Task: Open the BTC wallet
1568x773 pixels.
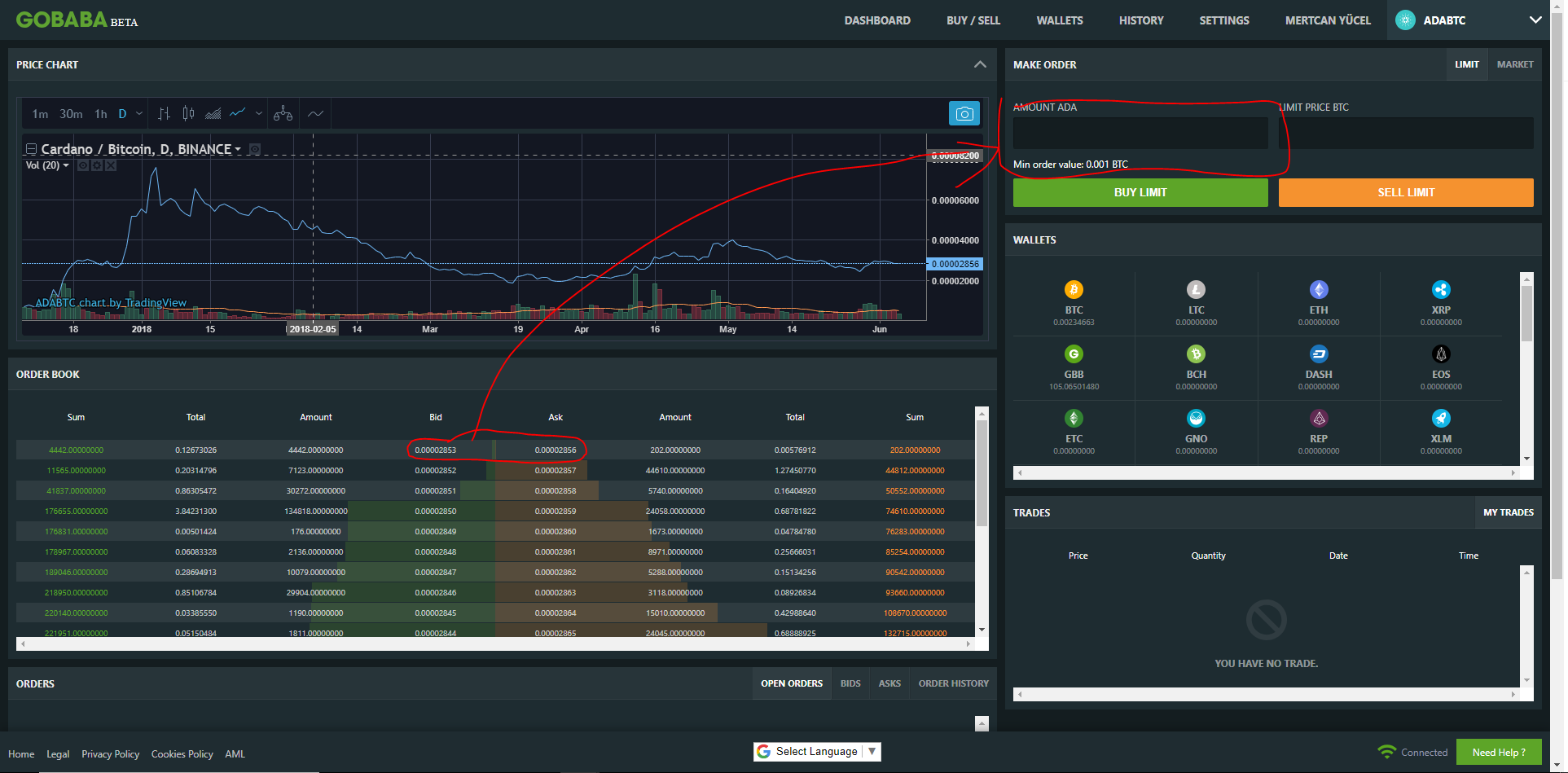Action: [1074, 303]
